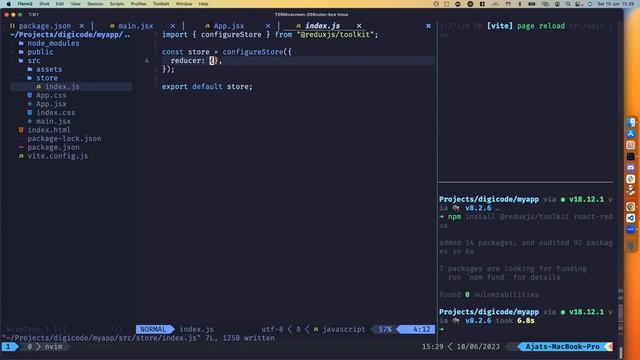Open the Dock terminal app icon

(631, 156)
